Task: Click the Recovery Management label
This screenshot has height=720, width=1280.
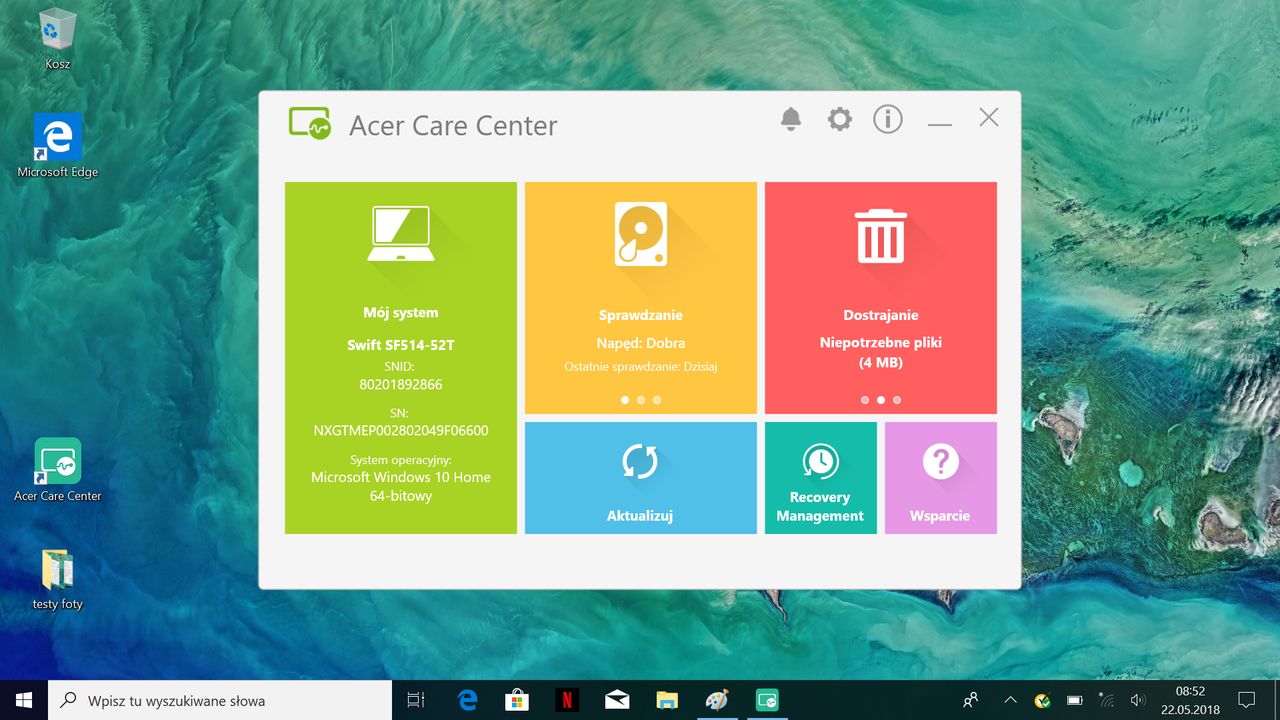Action: coord(820,507)
